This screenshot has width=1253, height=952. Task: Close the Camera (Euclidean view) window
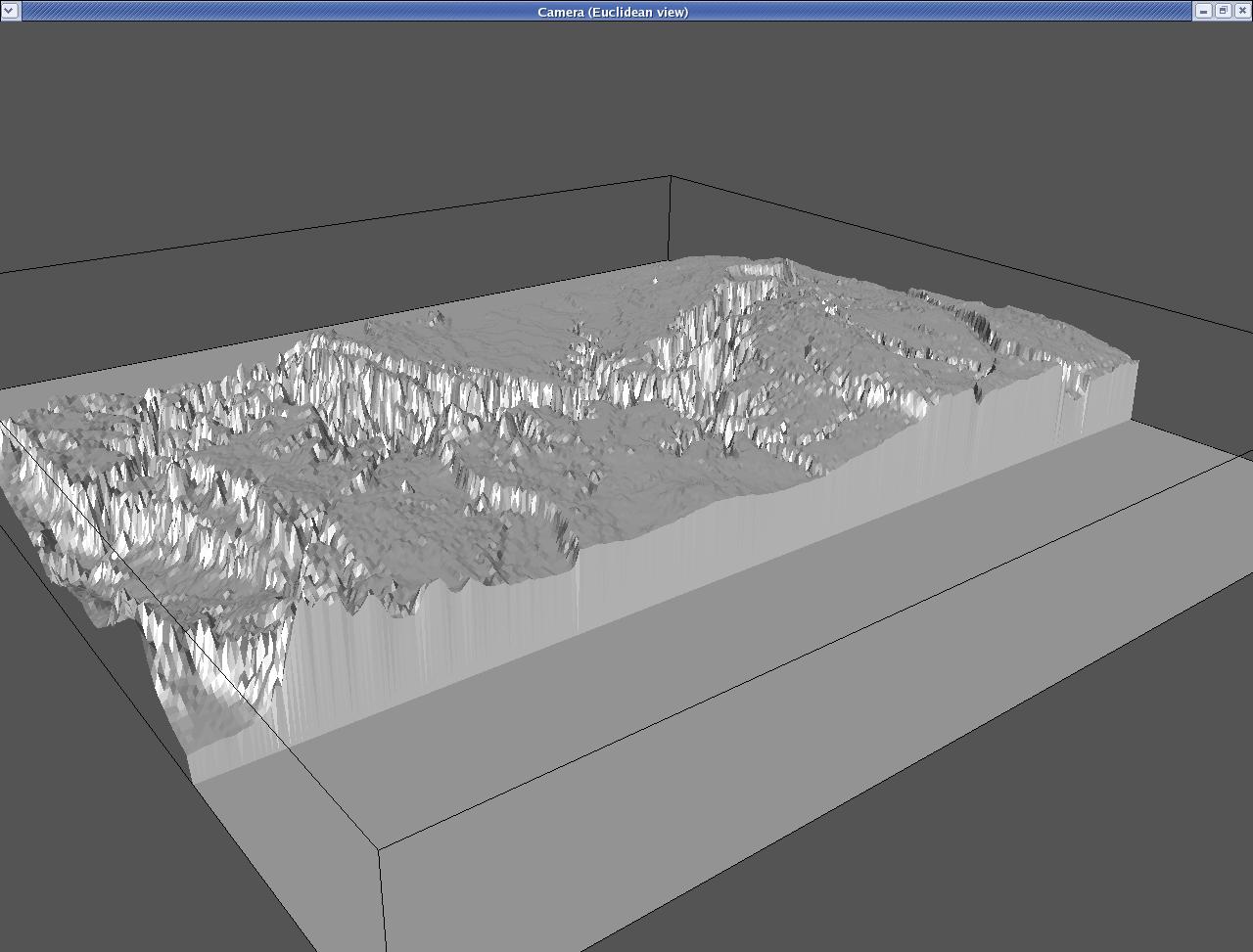tap(1242, 11)
